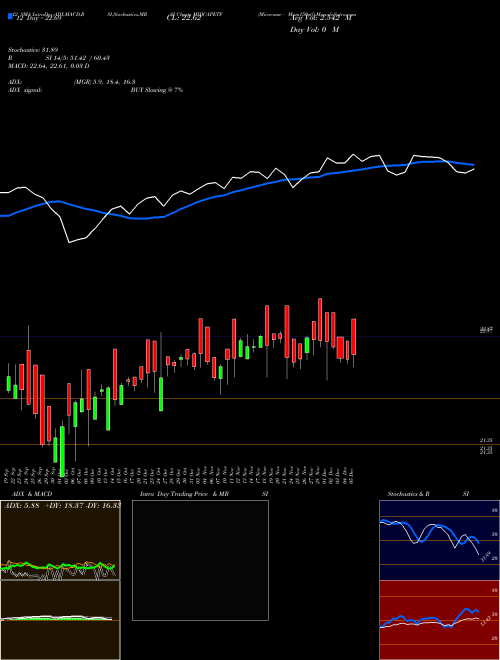
Task: Click the 'Stochastics & R SI' panel title
Action: 428,494
